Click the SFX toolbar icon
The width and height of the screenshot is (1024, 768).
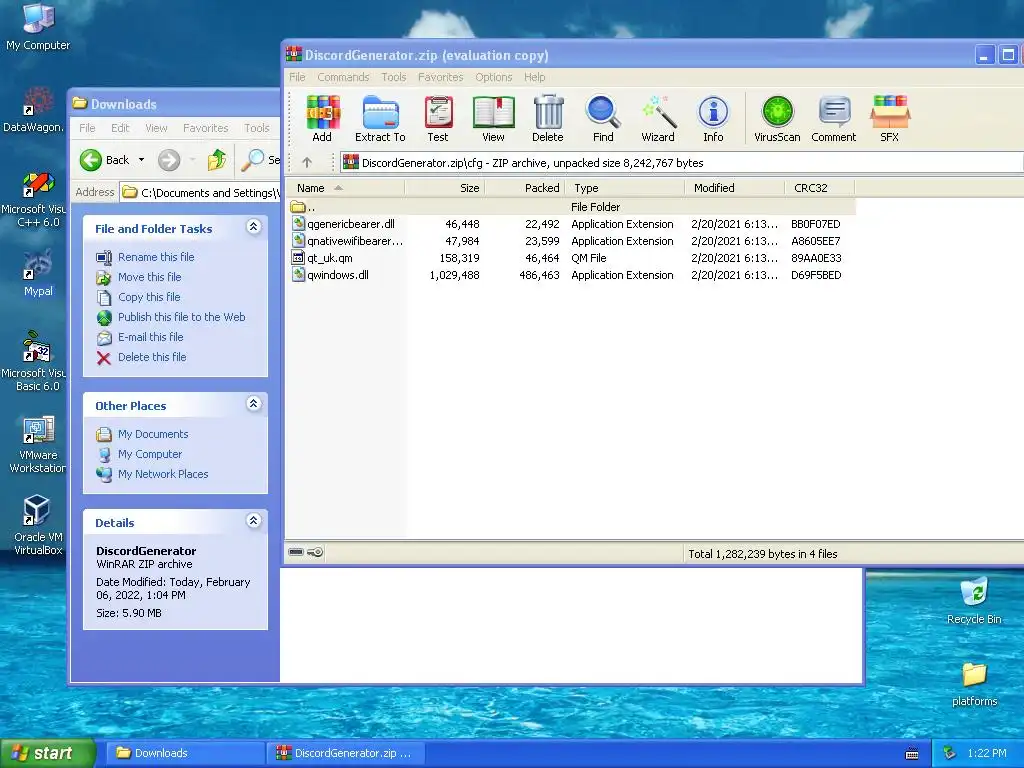click(889, 119)
